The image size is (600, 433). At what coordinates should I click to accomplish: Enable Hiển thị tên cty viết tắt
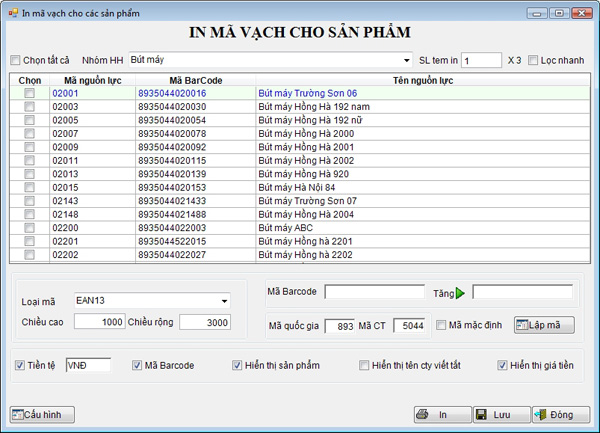point(365,366)
